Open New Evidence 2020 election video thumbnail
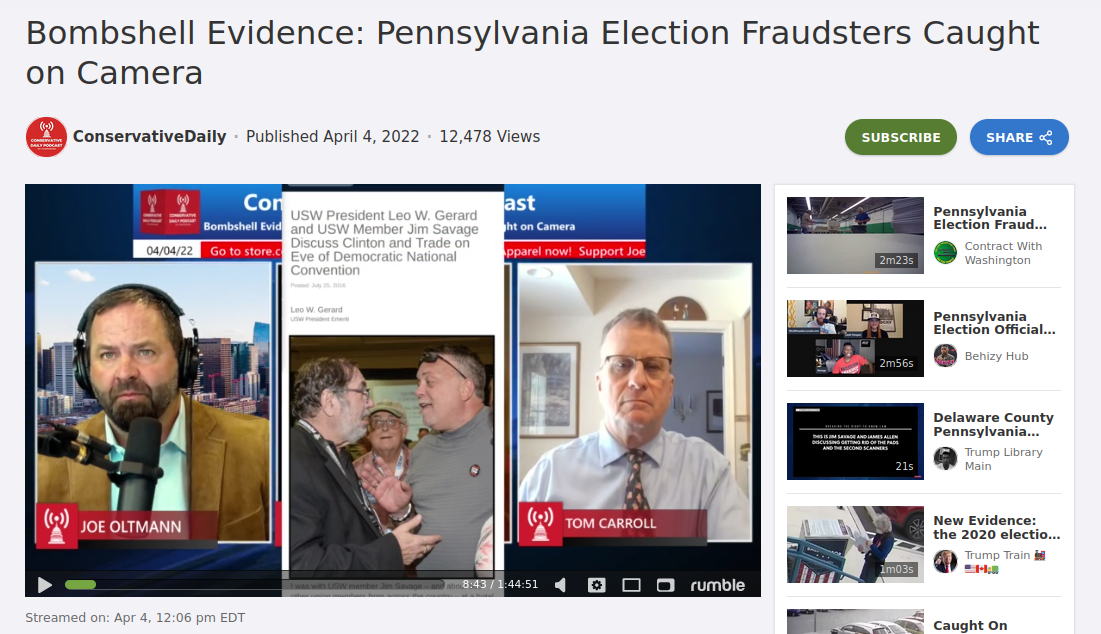The width and height of the screenshot is (1101, 634). 855,544
